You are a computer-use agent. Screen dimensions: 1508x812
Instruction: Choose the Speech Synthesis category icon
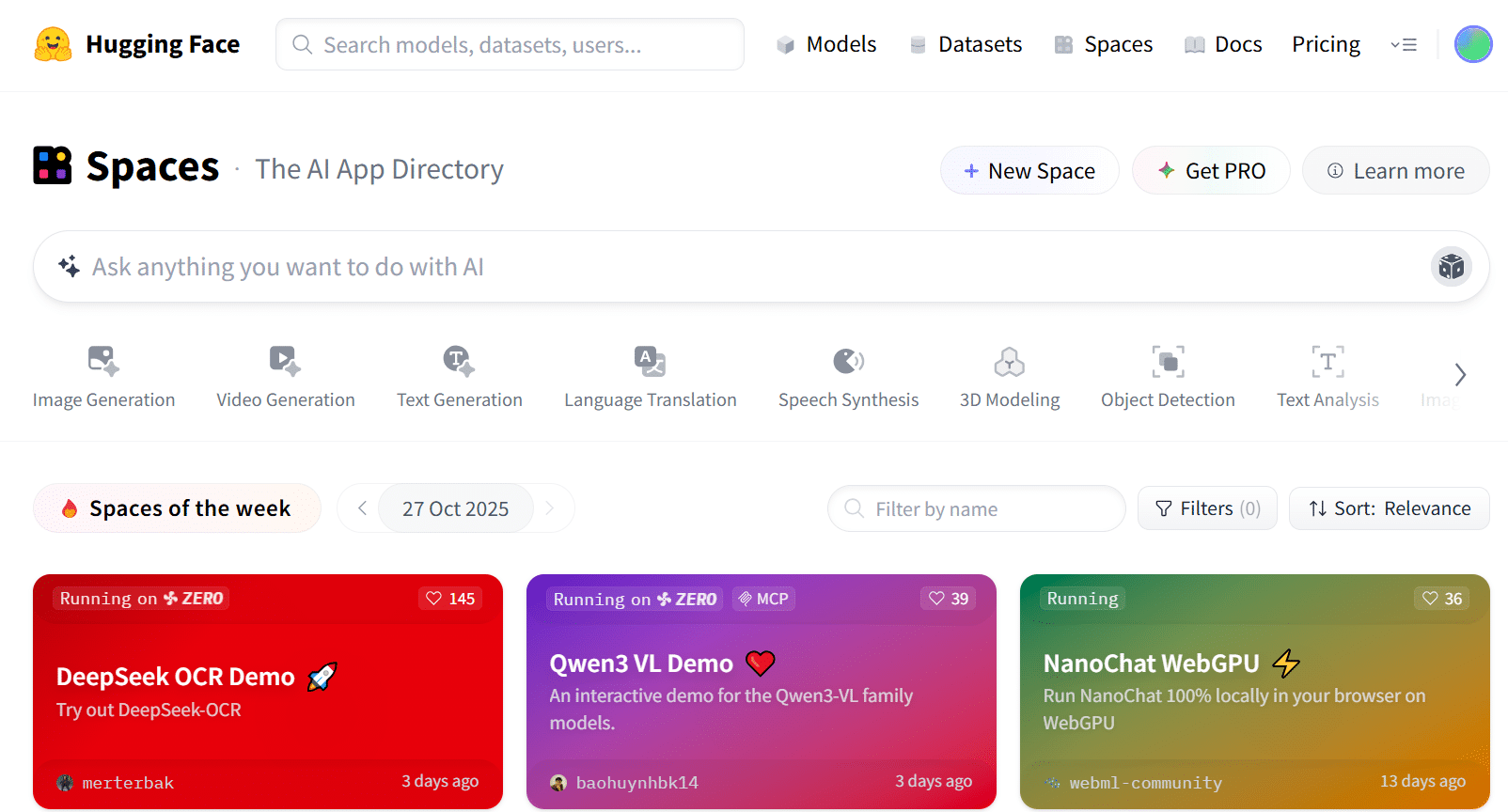[x=848, y=361]
